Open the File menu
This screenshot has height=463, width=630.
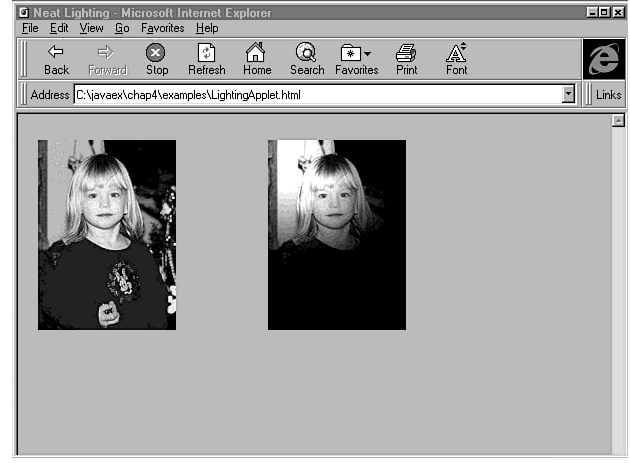30,29
